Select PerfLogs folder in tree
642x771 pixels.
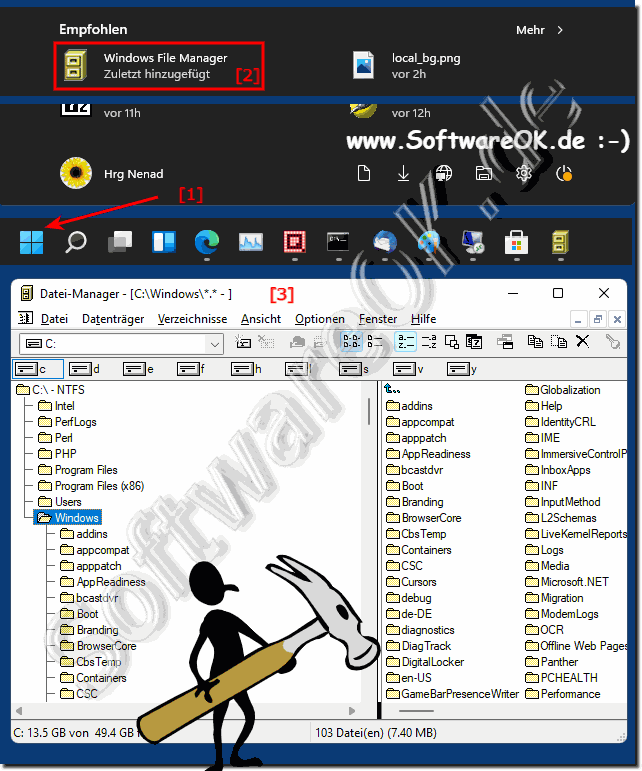click(67, 422)
